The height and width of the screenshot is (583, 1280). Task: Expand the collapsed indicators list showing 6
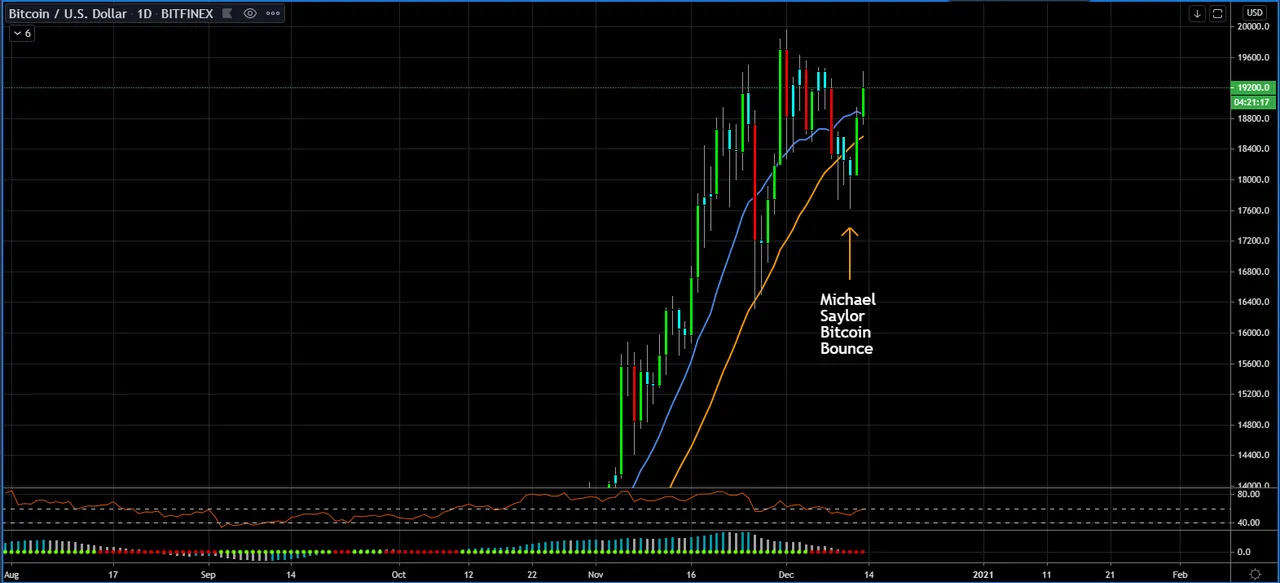(21, 33)
